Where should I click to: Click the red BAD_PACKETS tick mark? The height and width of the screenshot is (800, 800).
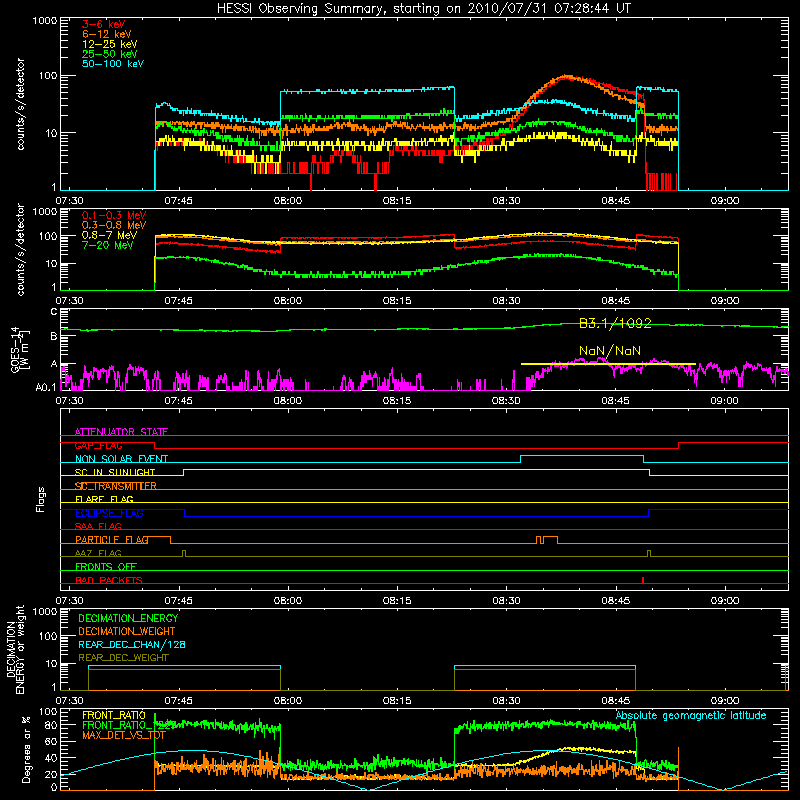click(643, 580)
